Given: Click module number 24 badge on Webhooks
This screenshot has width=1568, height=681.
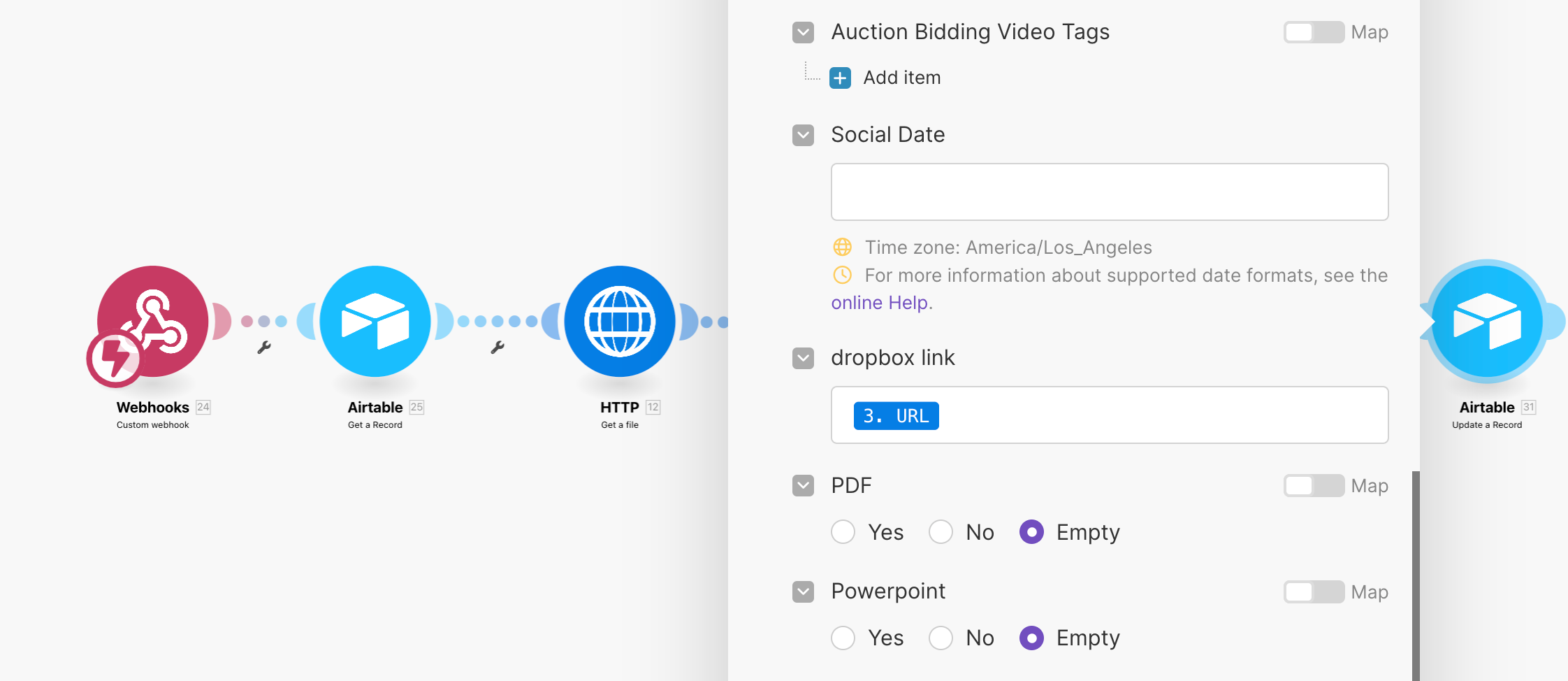Looking at the screenshot, I should point(203,407).
